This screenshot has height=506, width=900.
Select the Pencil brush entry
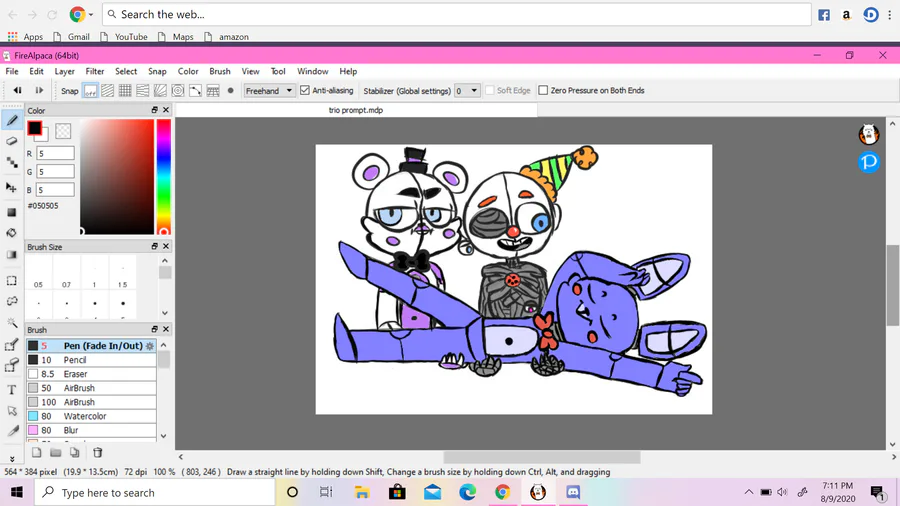pyautogui.click(x=91, y=360)
